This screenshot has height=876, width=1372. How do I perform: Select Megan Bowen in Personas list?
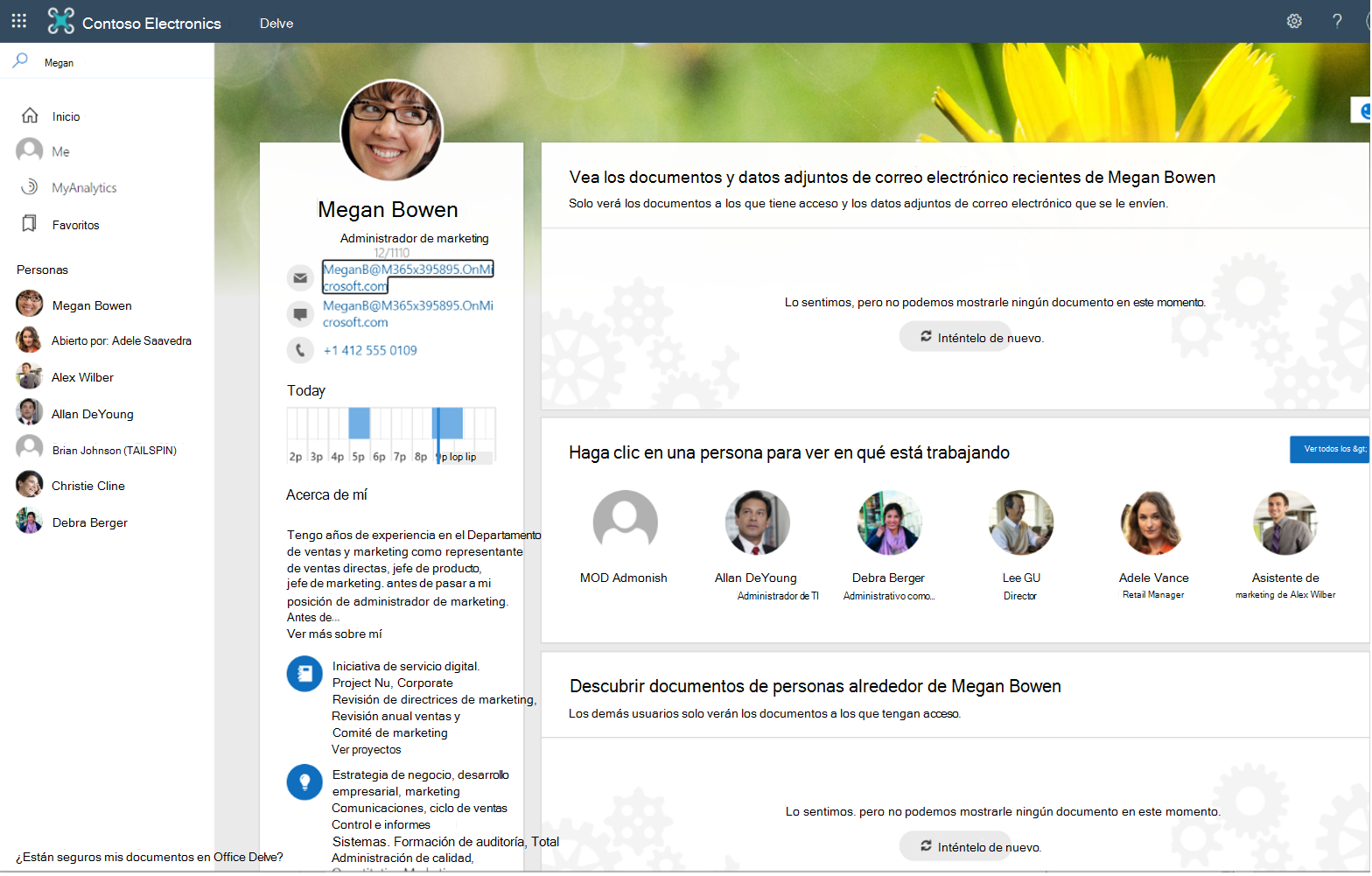pos(92,305)
